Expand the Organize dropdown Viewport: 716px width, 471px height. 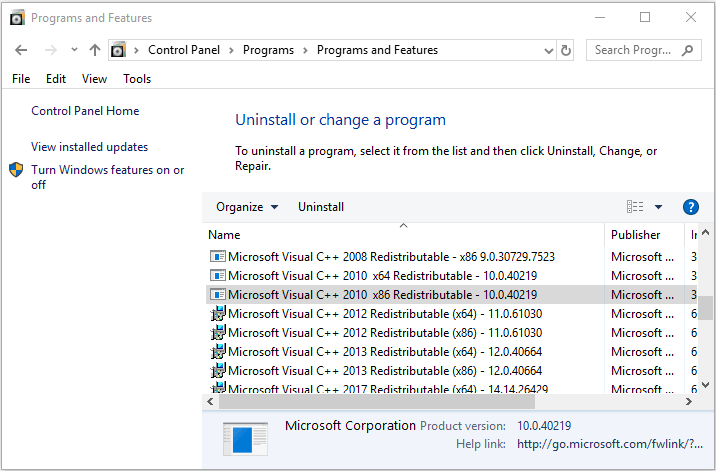pos(247,207)
